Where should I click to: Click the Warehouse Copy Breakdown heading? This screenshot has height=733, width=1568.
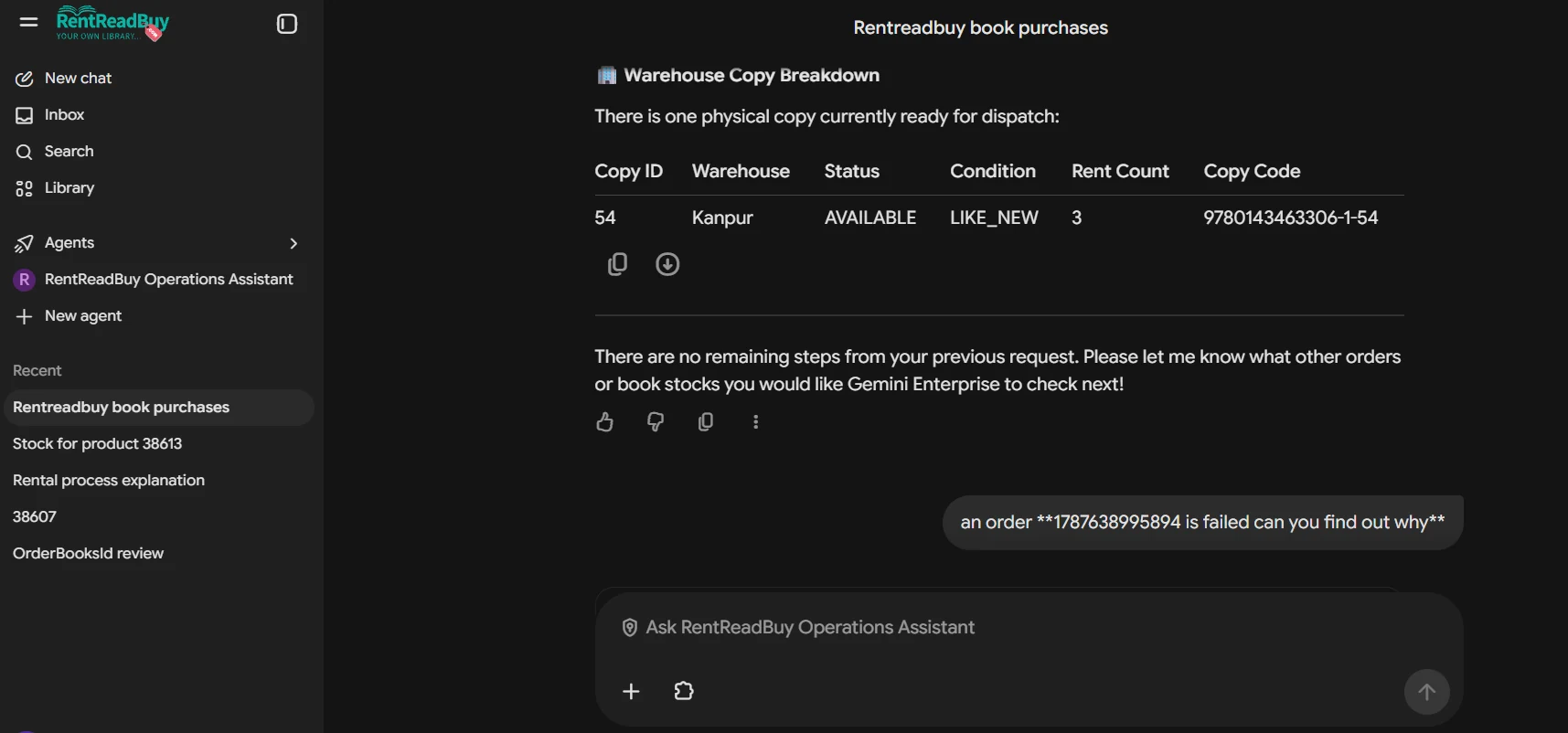click(x=752, y=76)
